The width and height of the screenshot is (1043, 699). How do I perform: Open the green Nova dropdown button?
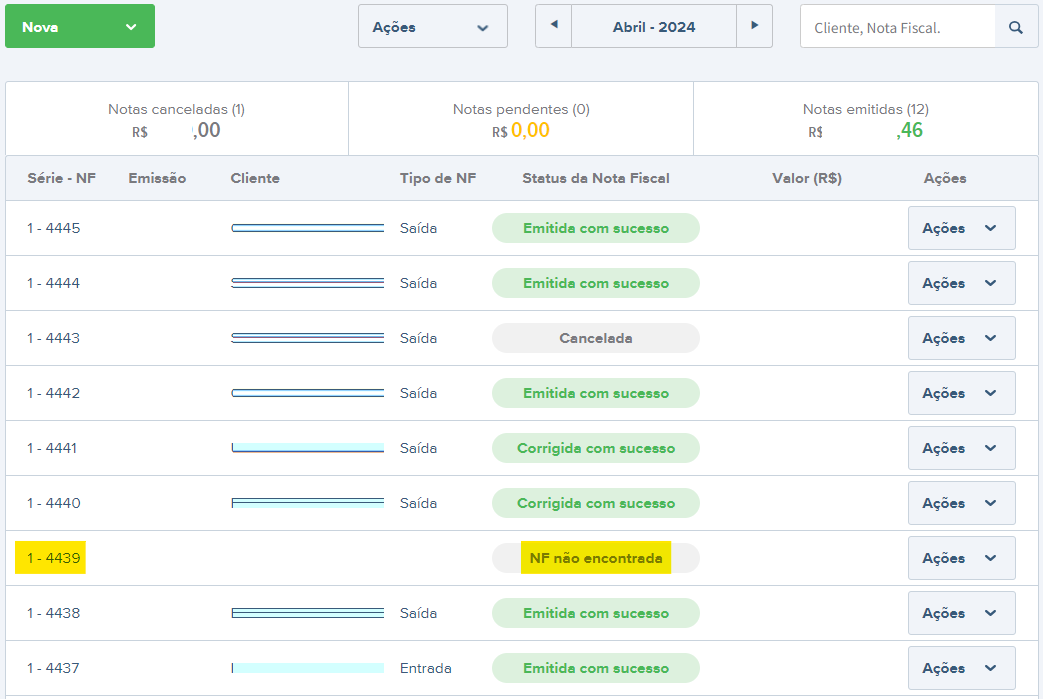80,27
